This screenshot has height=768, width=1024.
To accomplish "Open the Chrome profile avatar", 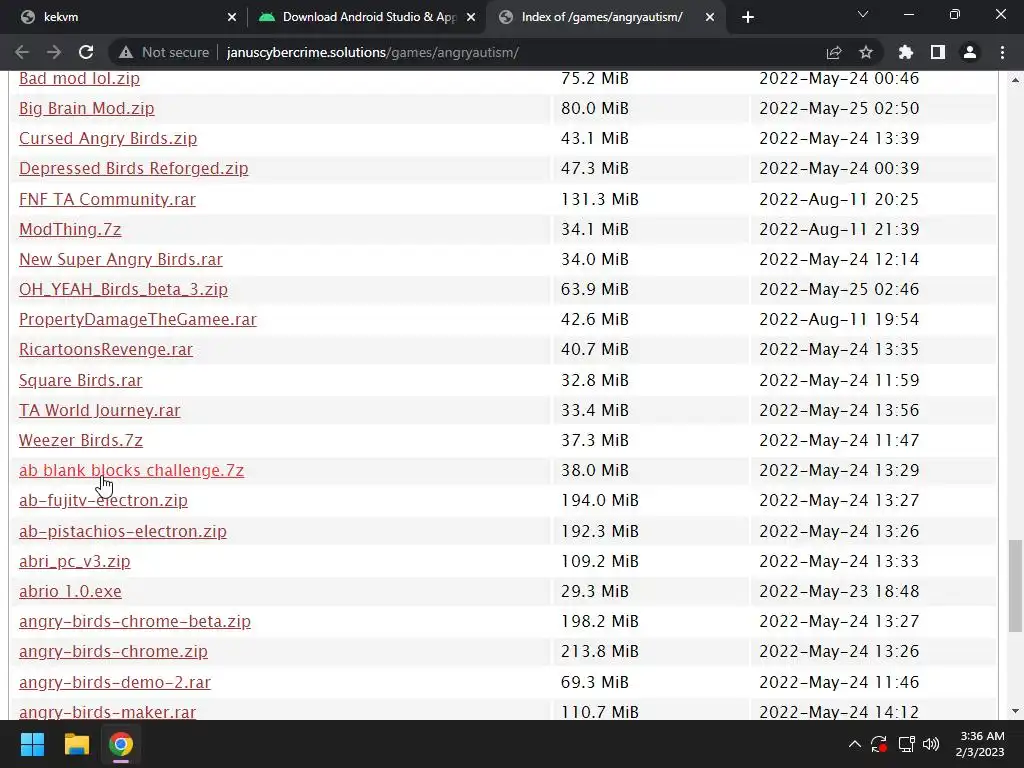I will 969,52.
